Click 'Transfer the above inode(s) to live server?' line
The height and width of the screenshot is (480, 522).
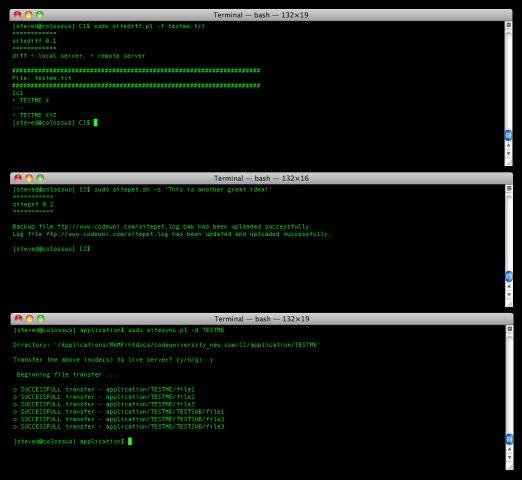pos(113,360)
